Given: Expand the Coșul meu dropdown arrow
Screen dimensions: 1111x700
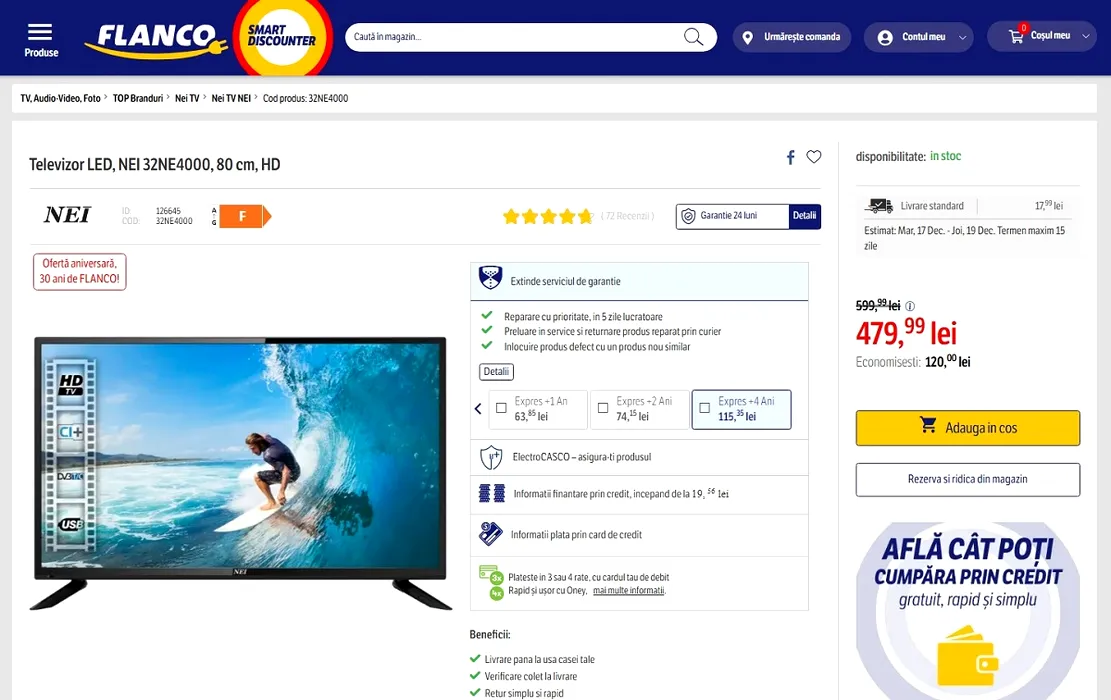Looking at the screenshot, I should pyautogui.click(x=1085, y=36).
